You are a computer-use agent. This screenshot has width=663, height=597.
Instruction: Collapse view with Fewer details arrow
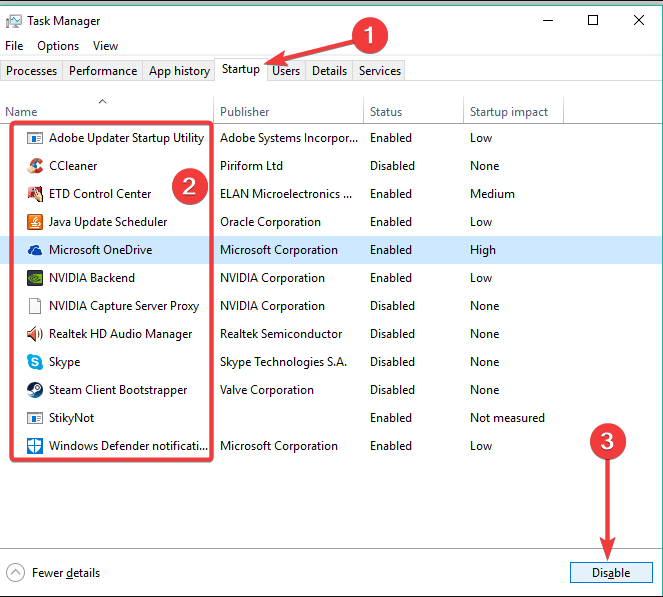coord(15,573)
